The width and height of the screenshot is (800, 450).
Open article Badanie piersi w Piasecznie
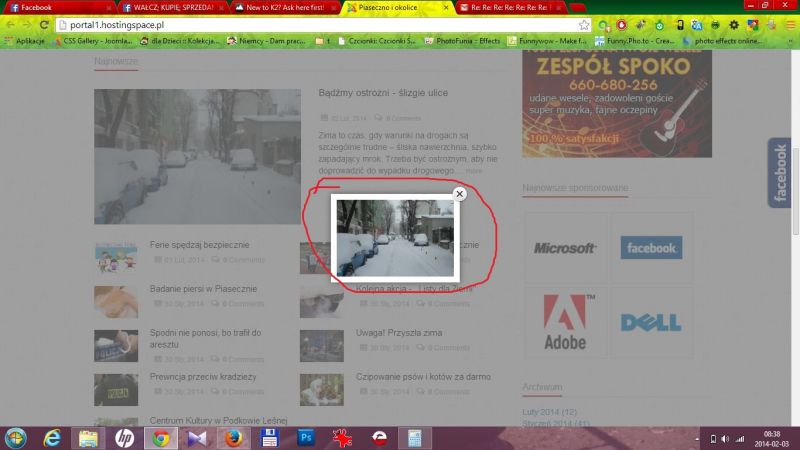203,289
